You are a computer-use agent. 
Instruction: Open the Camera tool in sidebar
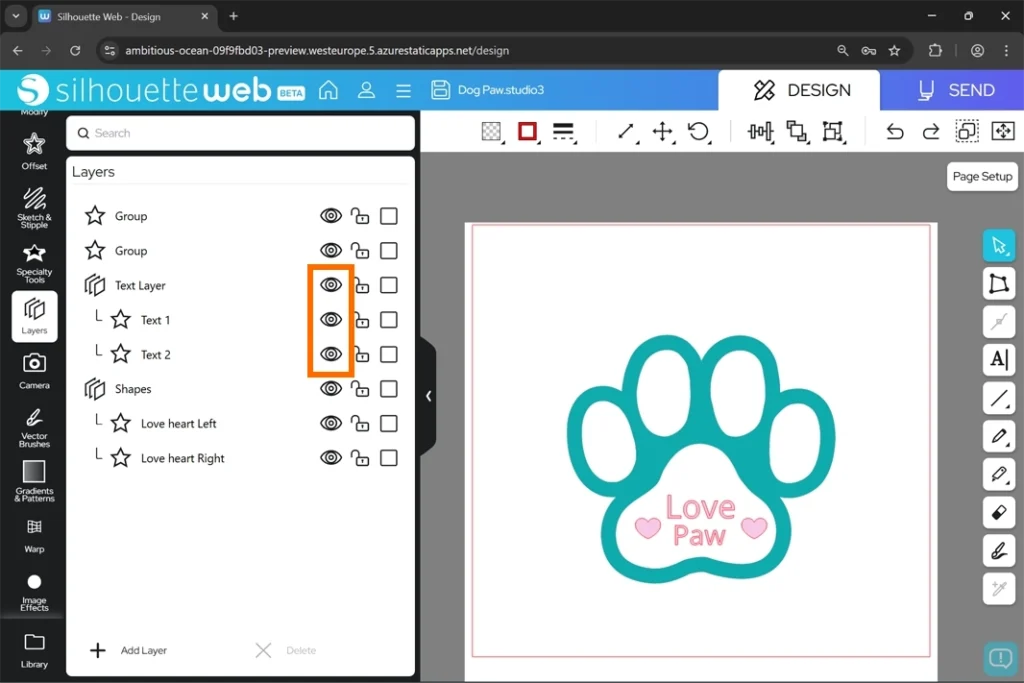(x=34, y=369)
